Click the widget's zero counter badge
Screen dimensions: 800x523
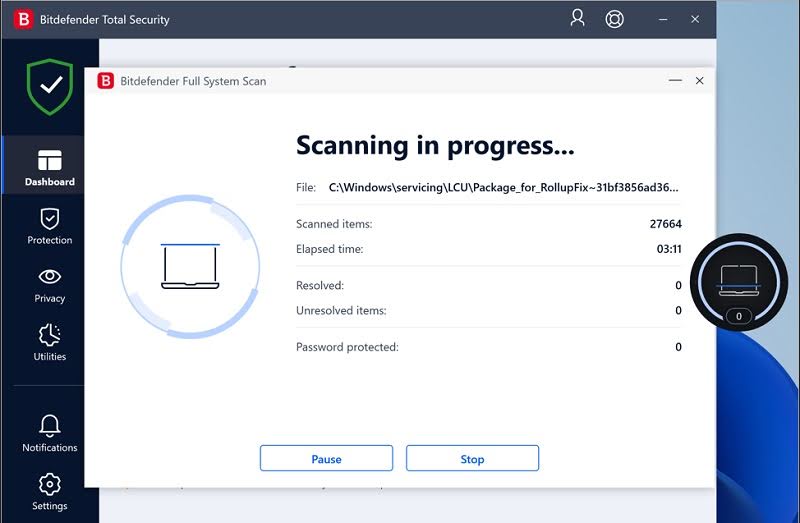click(x=739, y=316)
